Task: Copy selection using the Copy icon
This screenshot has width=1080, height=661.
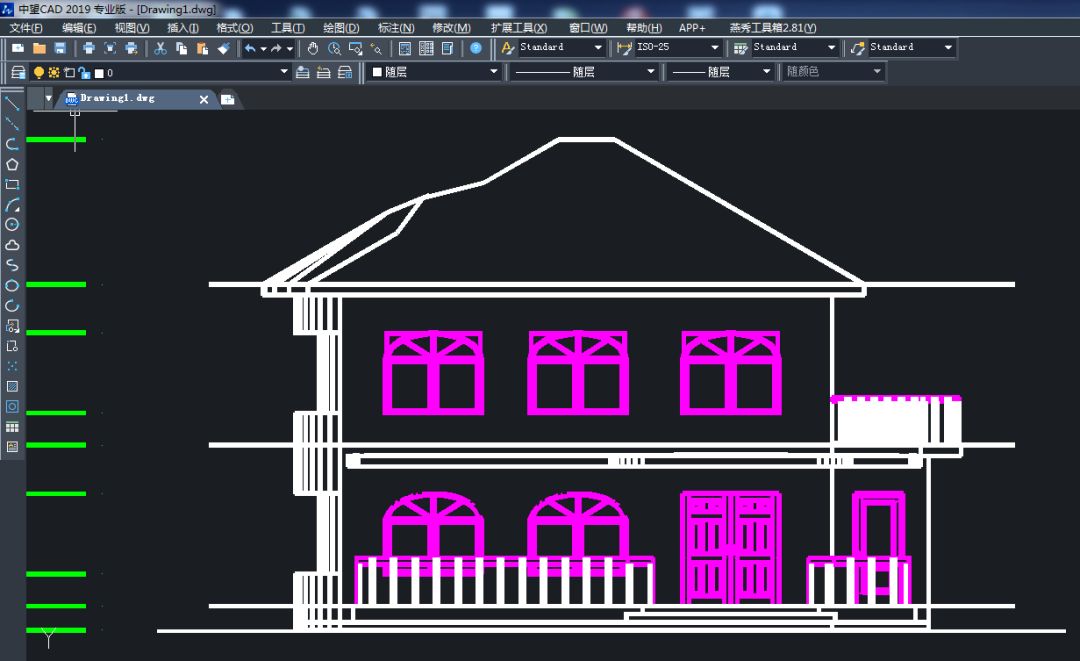Action: pyautogui.click(x=182, y=48)
